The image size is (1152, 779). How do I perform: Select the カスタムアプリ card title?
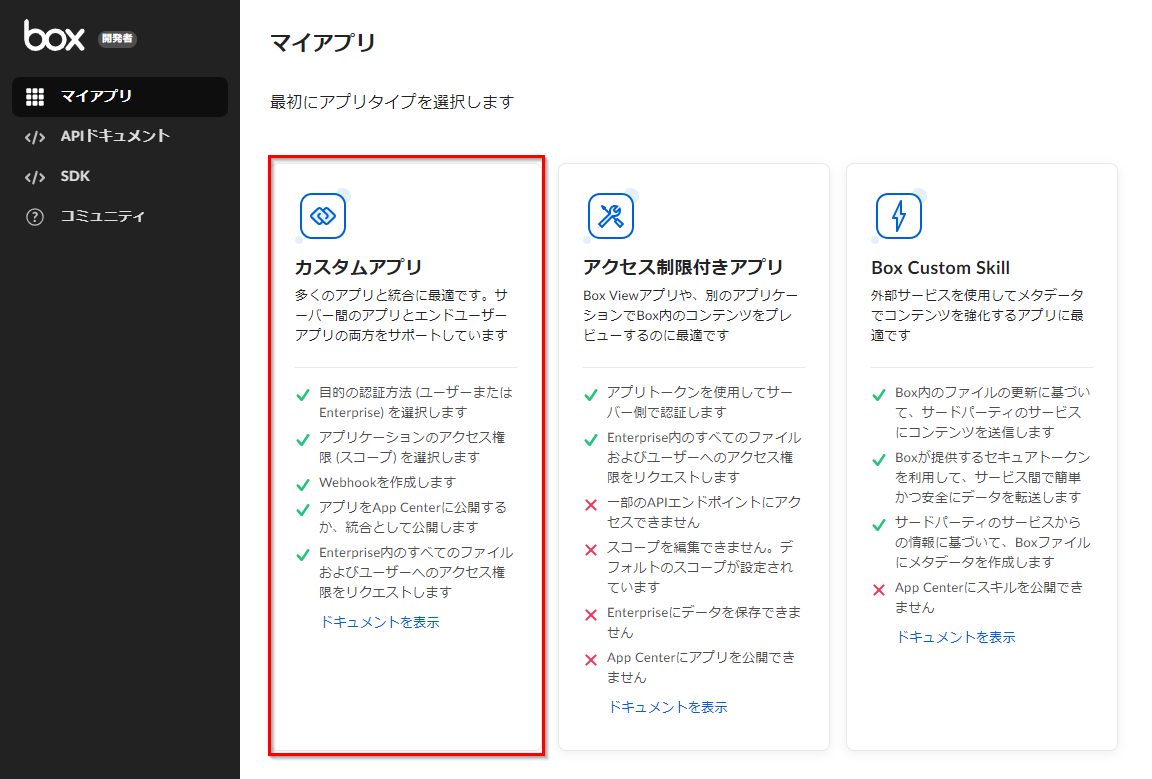pyautogui.click(x=359, y=268)
